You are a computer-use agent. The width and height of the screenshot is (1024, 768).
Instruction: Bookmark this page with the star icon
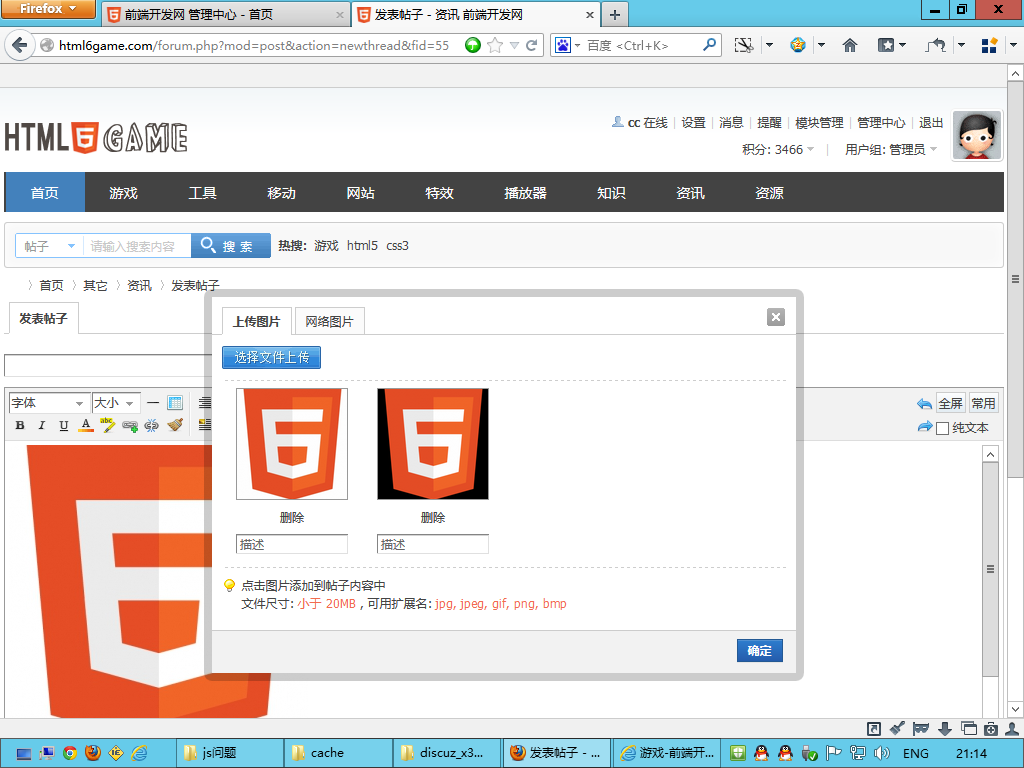point(495,45)
